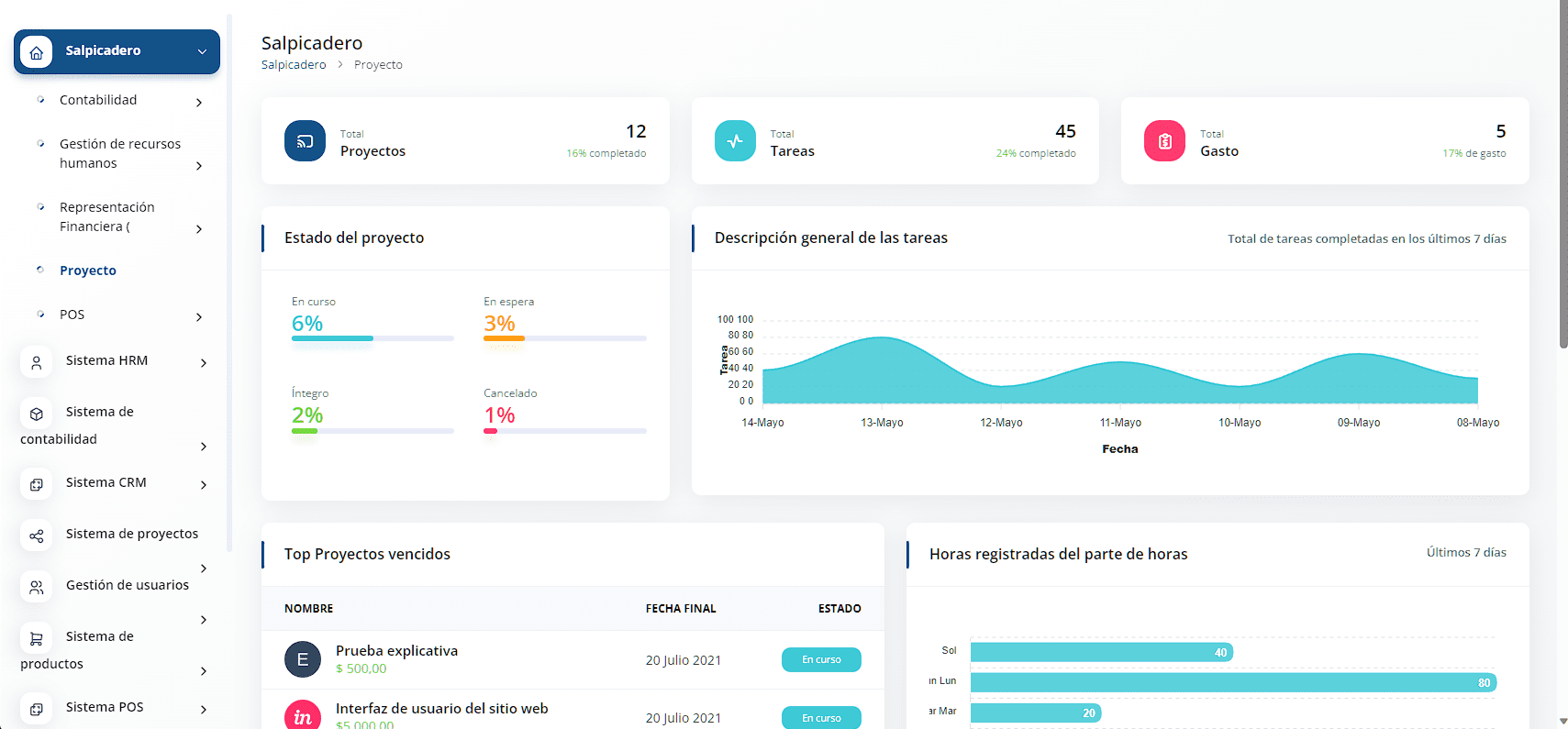Collapse the Salpicadero dropdown menu
The image size is (1568, 729).
(202, 51)
